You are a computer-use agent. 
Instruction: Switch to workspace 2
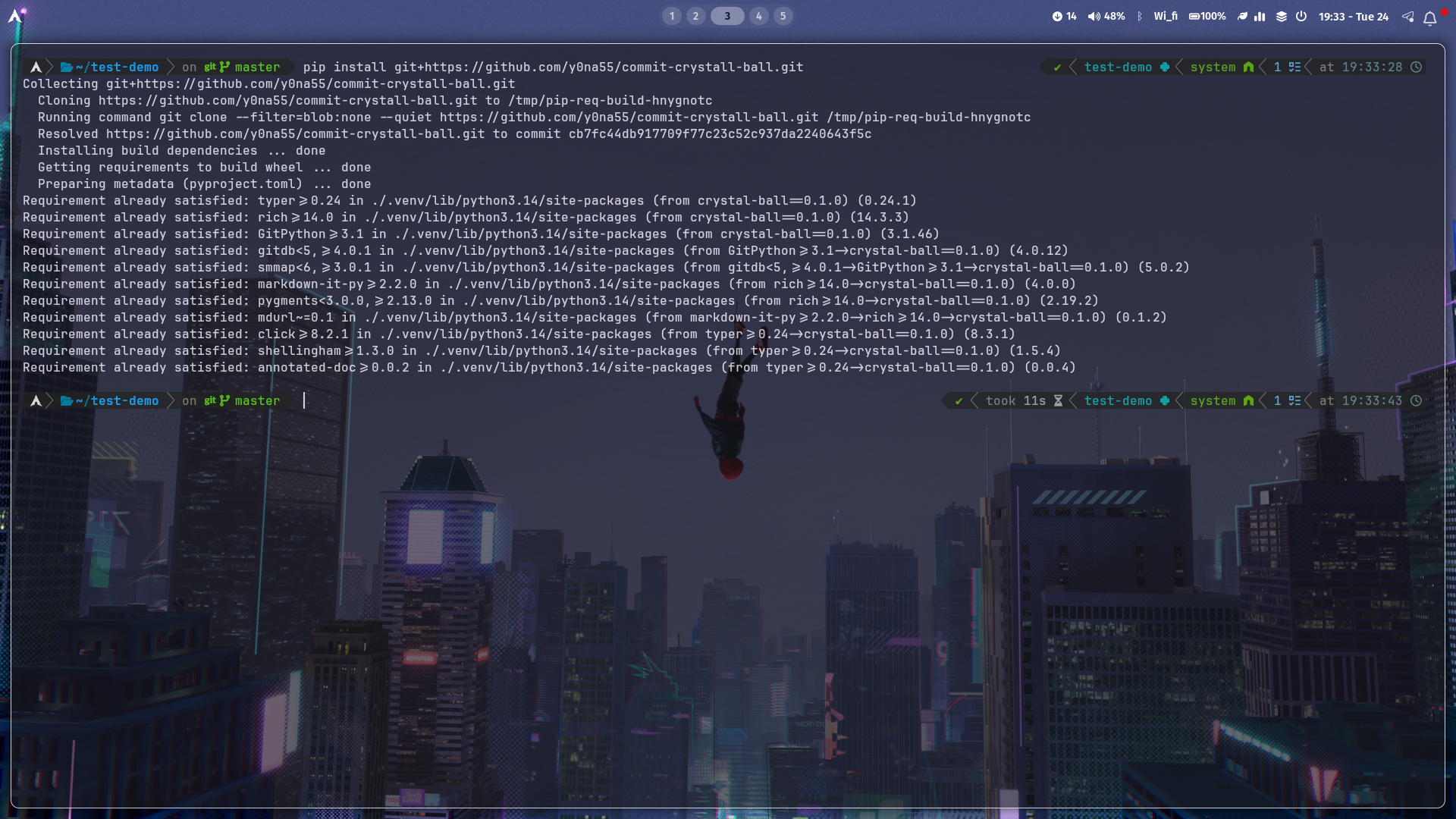point(695,16)
